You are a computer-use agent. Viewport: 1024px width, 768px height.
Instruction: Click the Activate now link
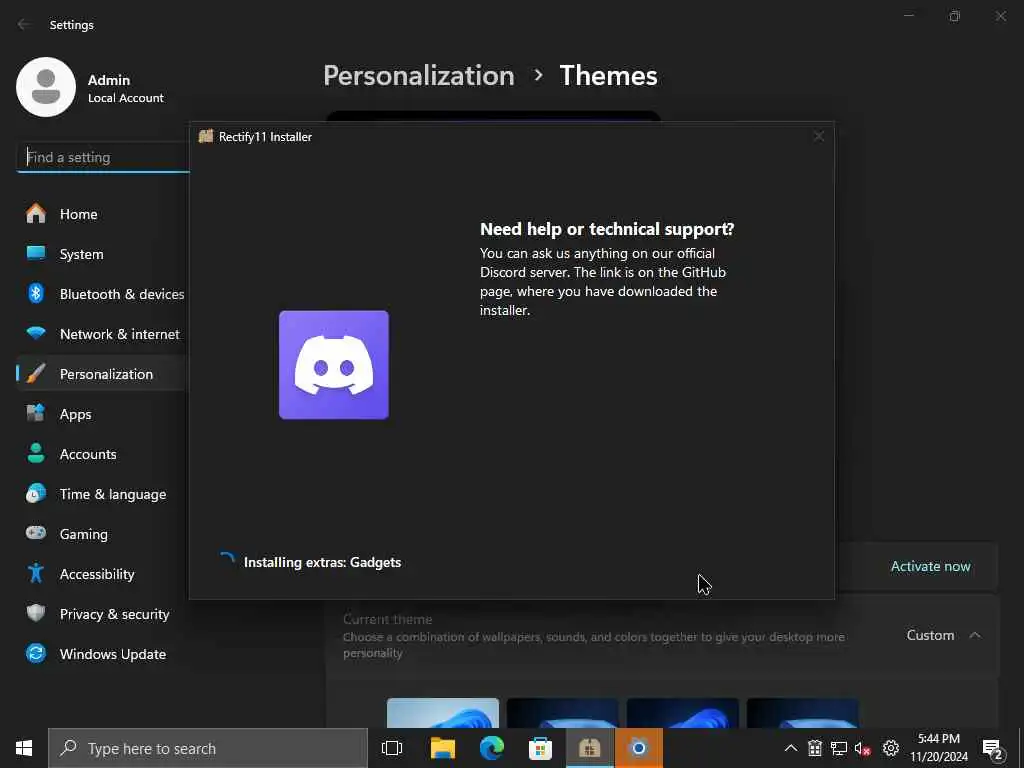click(930, 566)
